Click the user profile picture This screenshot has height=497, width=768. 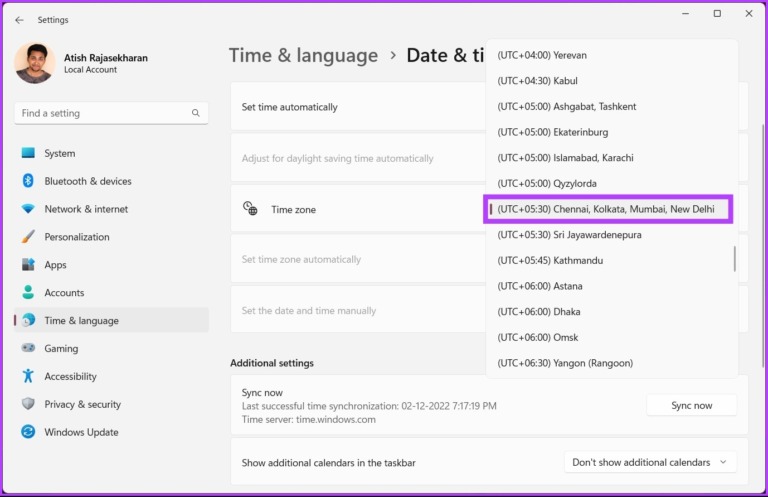pyautogui.click(x=35, y=63)
